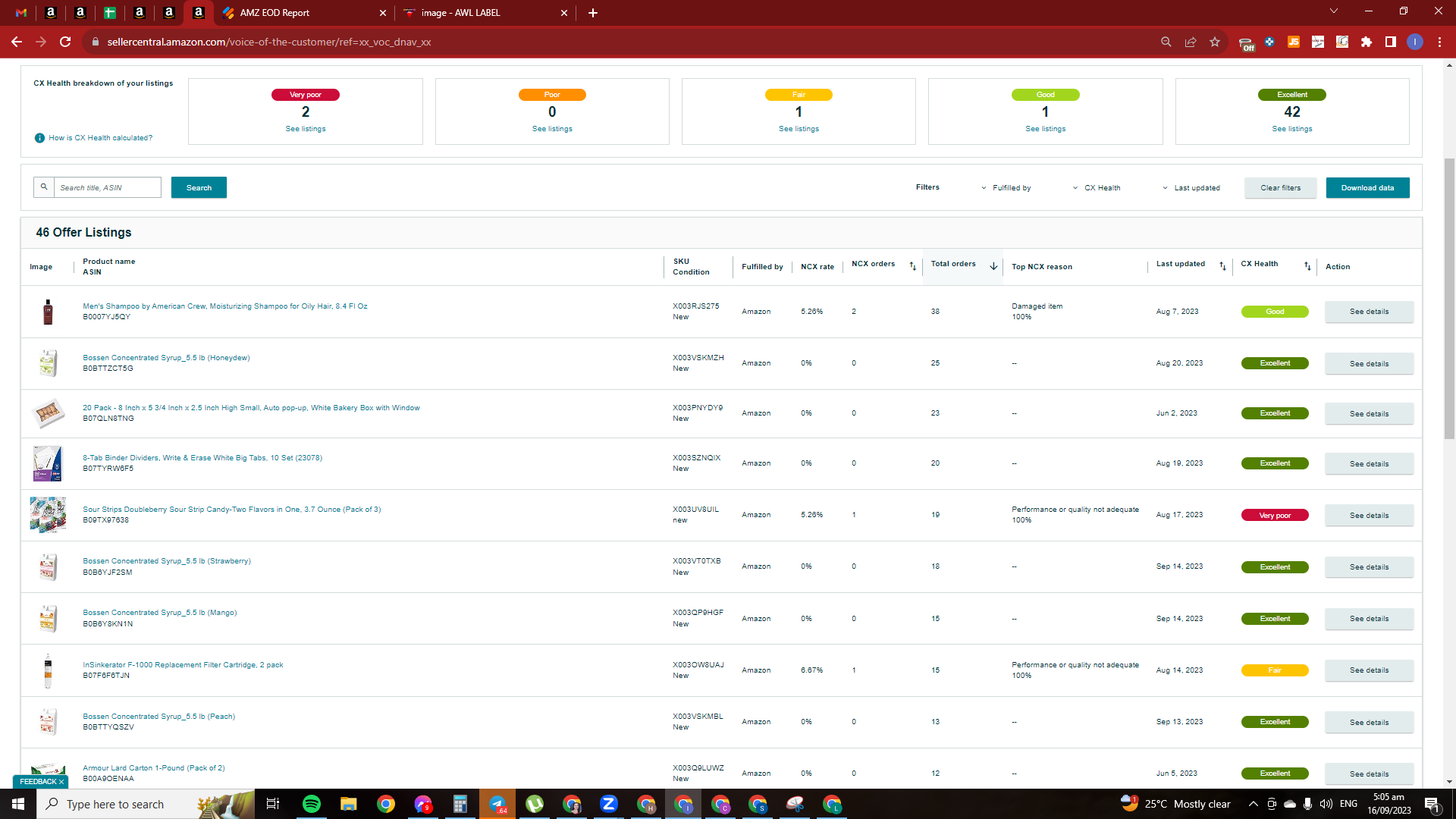Open Task View on the taskbar
The width and height of the screenshot is (1456, 819).
[x=273, y=804]
